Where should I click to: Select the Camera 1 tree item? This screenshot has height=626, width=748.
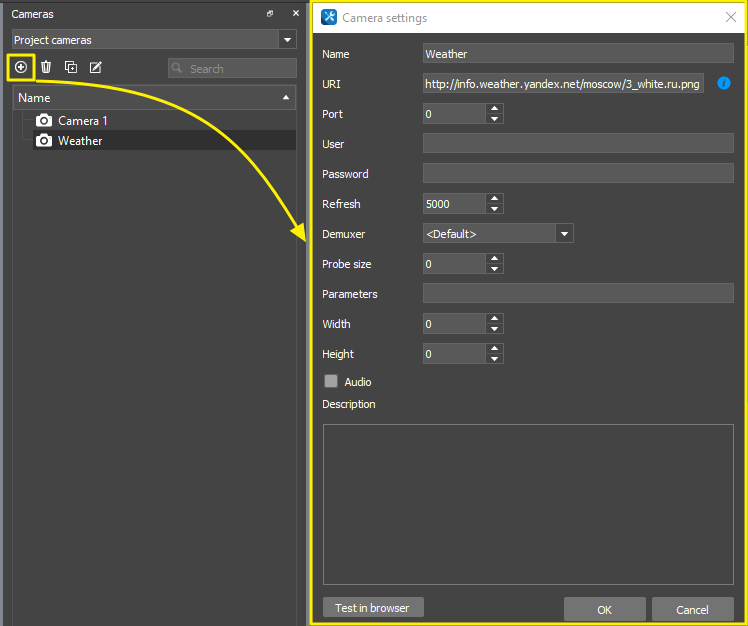tap(82, 121)
